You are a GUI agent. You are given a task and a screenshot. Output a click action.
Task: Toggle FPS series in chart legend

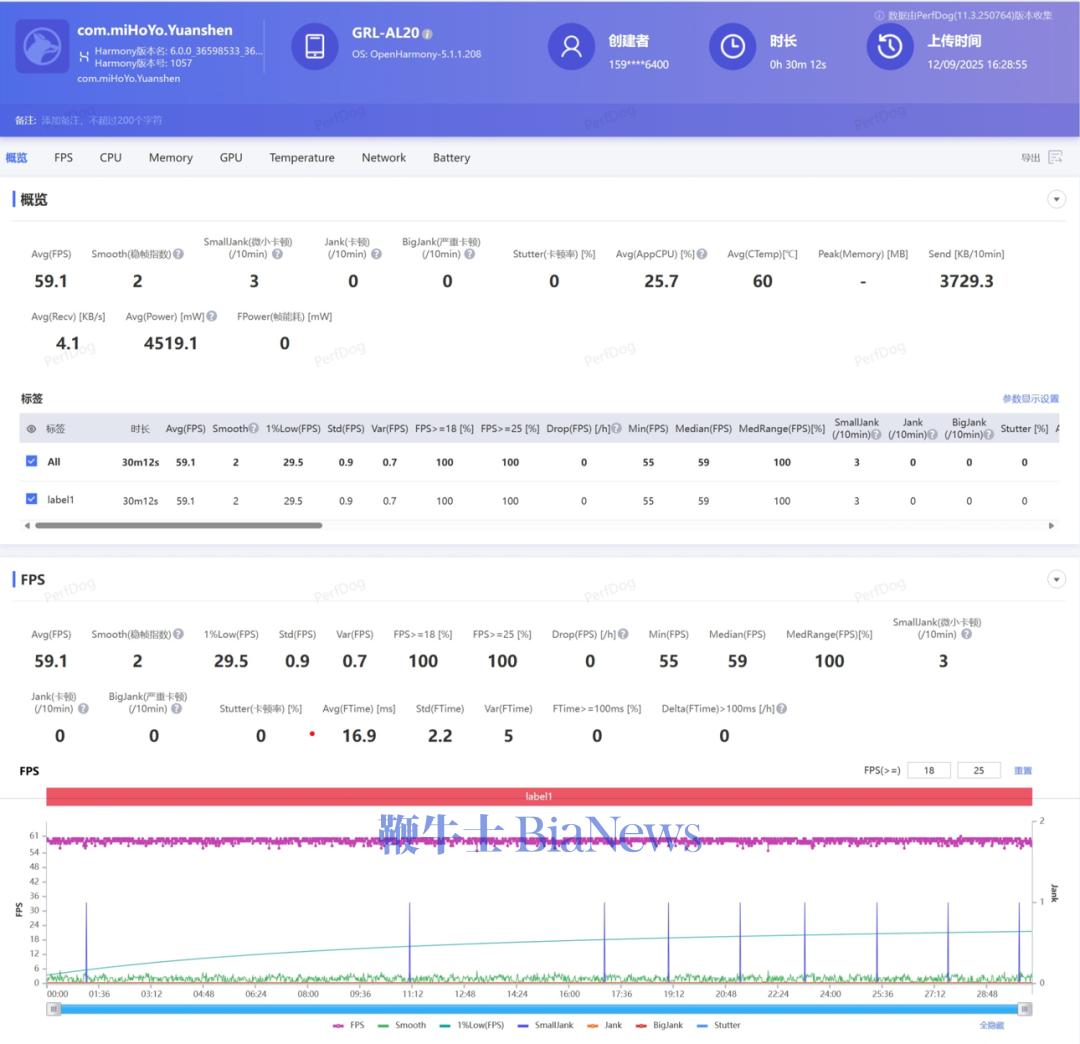(349, 1025)
